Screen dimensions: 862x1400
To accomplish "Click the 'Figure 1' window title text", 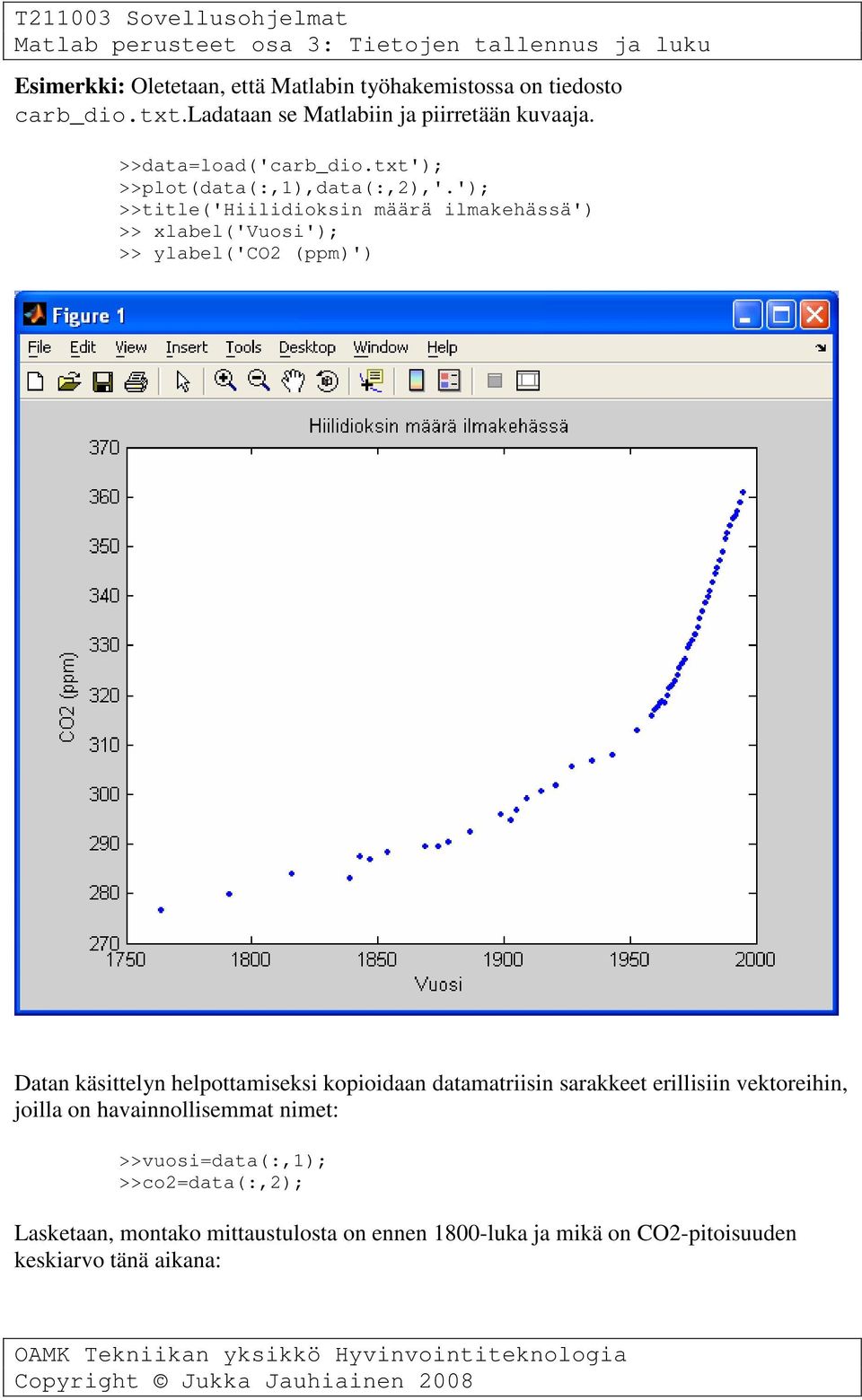I will 88,316.
